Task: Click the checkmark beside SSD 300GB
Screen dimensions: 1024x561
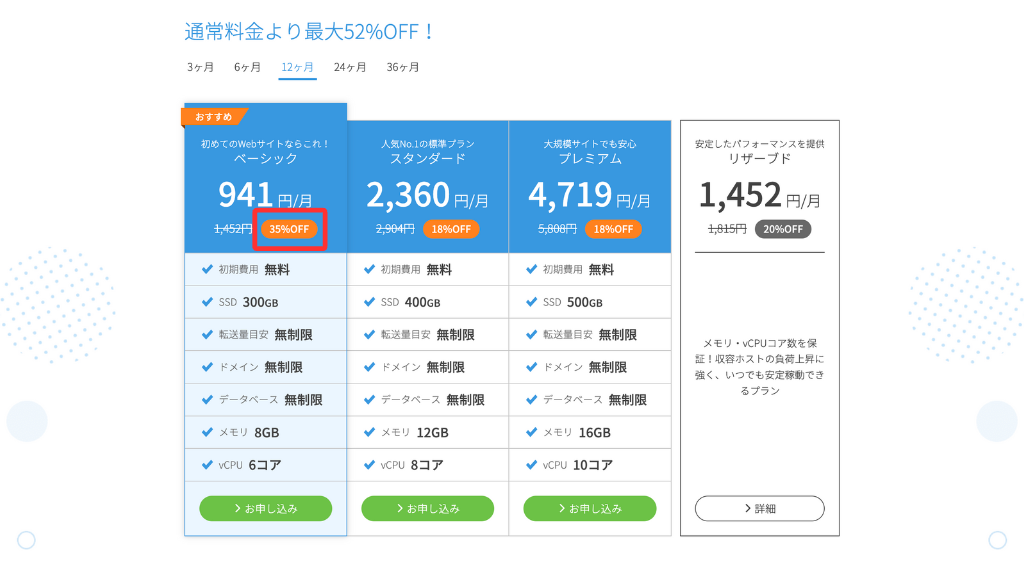Action: tap(207, 302)
